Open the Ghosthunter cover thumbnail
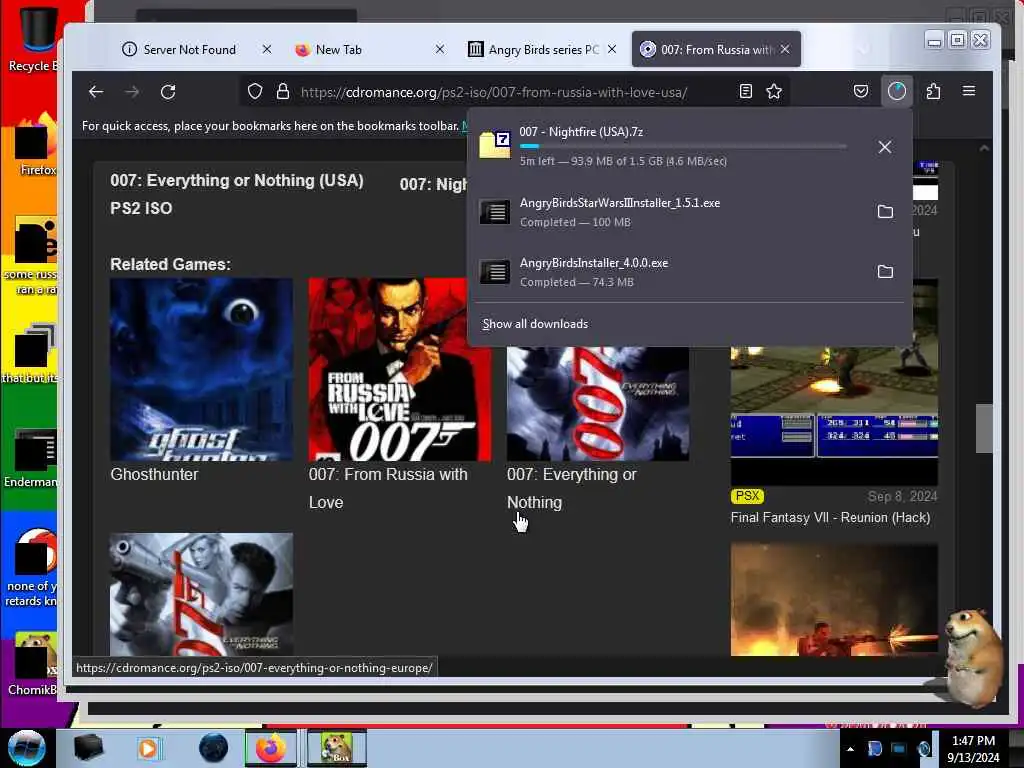Viewport: 1024px width, 768px height. (x=201, y=370)
